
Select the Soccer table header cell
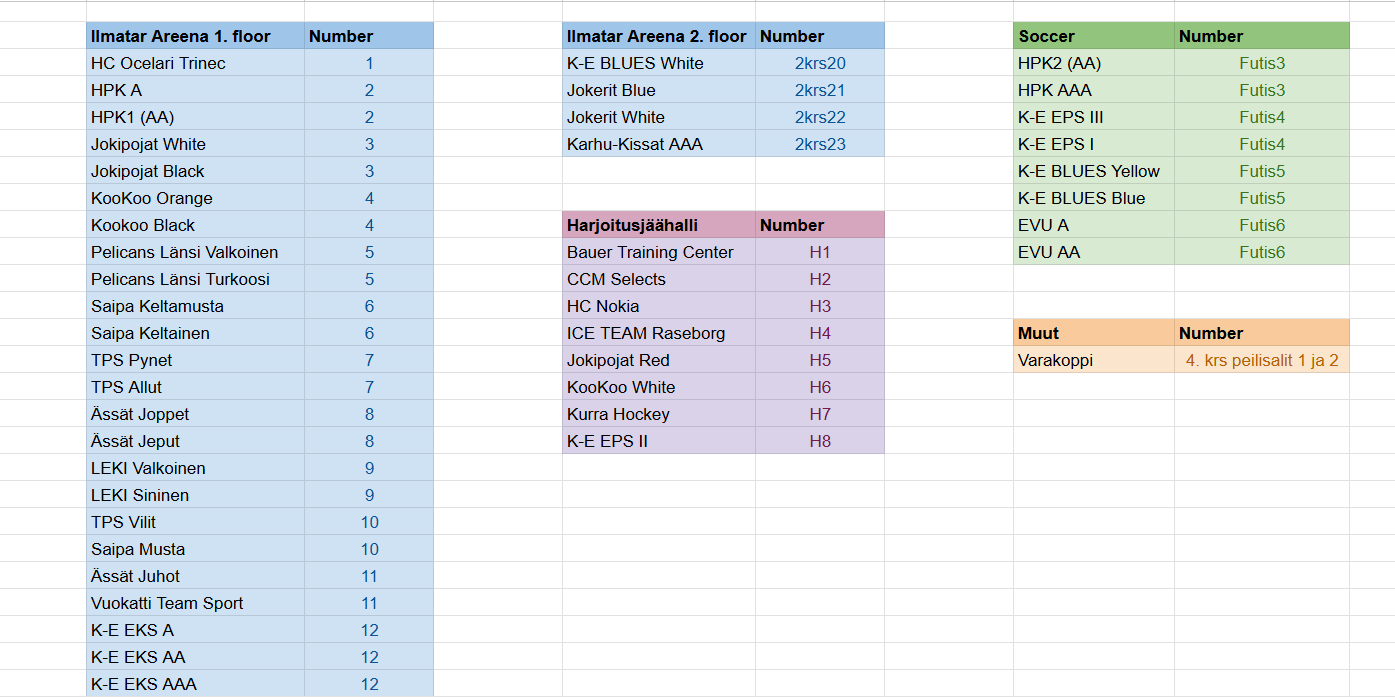click(1047, 36)
